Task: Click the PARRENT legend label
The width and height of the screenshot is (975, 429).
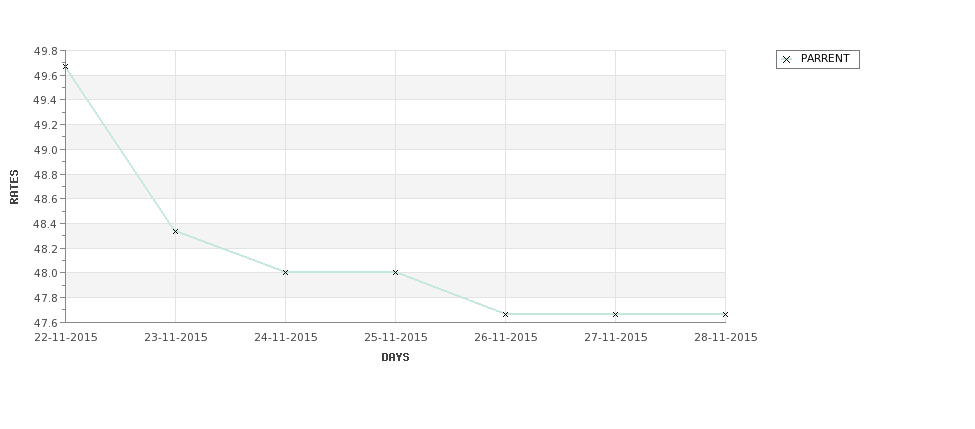Action: tap(825, 58)
